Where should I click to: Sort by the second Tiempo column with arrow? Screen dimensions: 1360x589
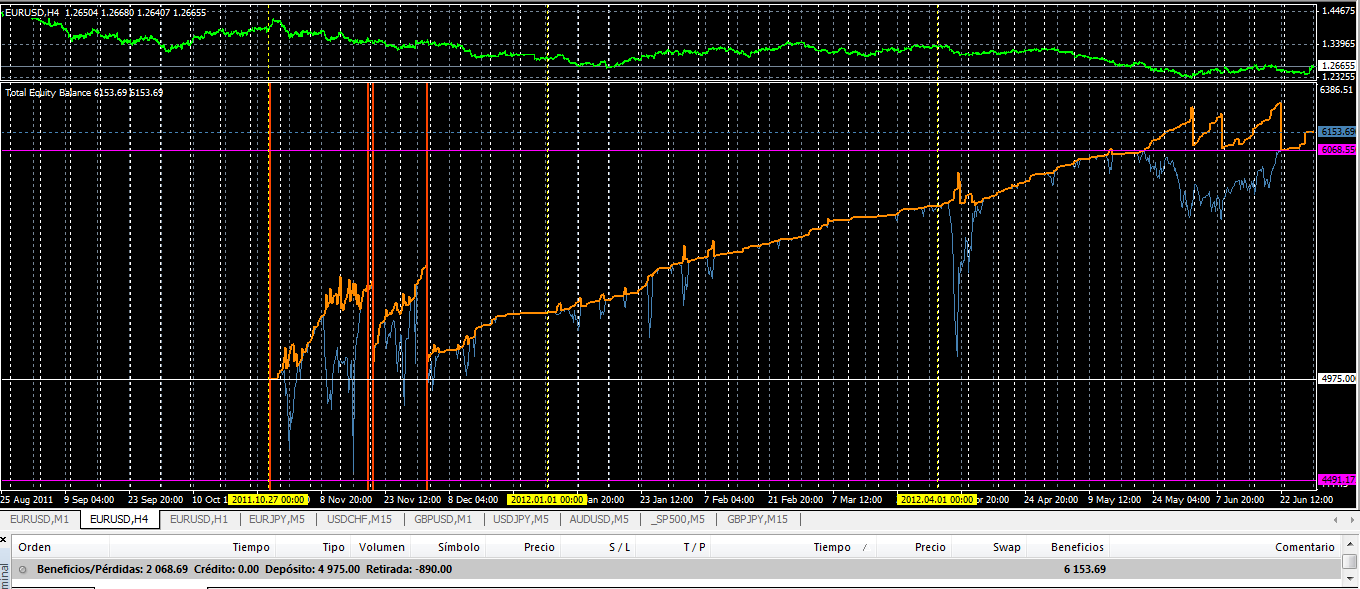[793, 547]
